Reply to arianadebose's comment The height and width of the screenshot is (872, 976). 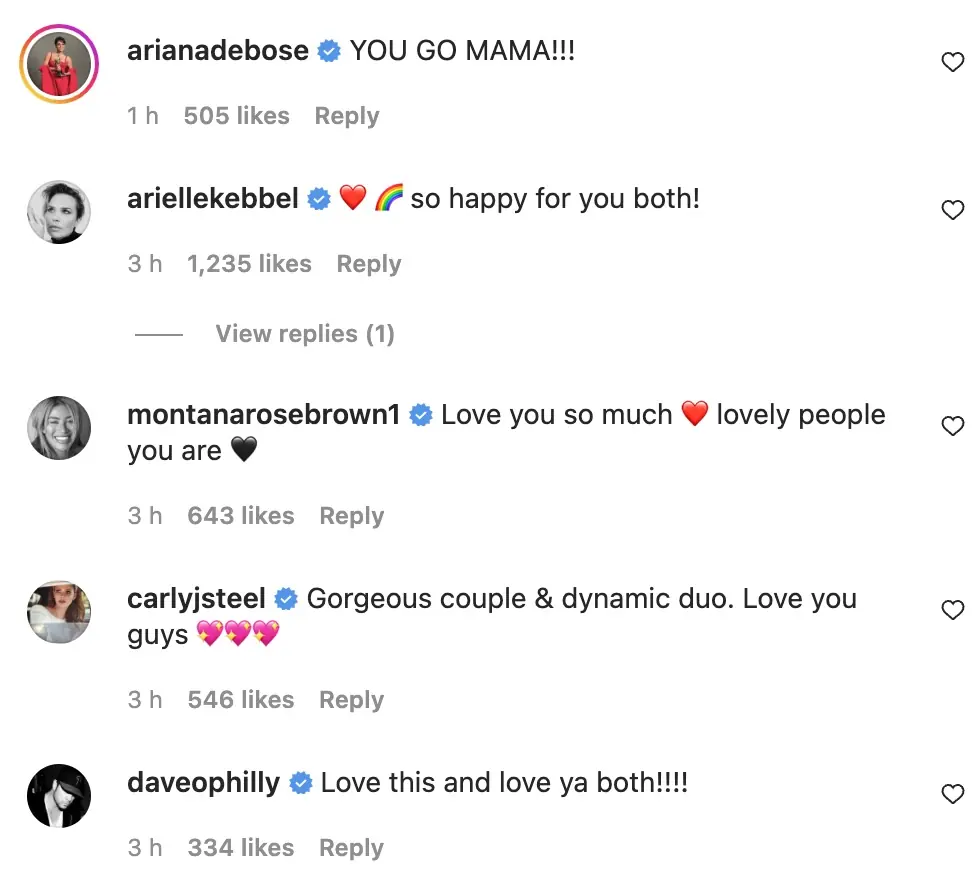[x=347, y=116]
